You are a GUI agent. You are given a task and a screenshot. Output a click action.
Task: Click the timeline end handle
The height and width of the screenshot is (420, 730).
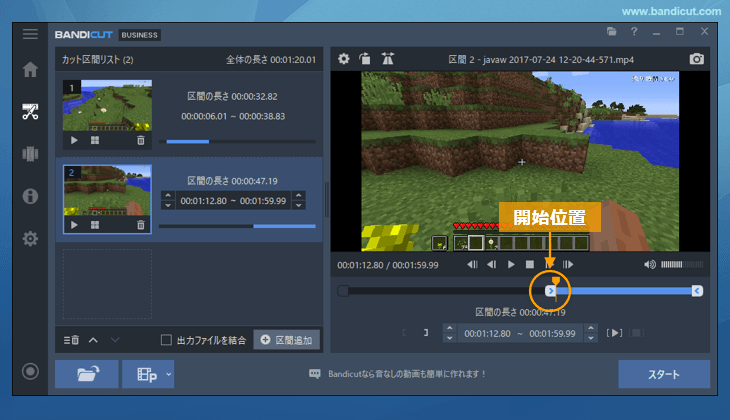(697, 291)
